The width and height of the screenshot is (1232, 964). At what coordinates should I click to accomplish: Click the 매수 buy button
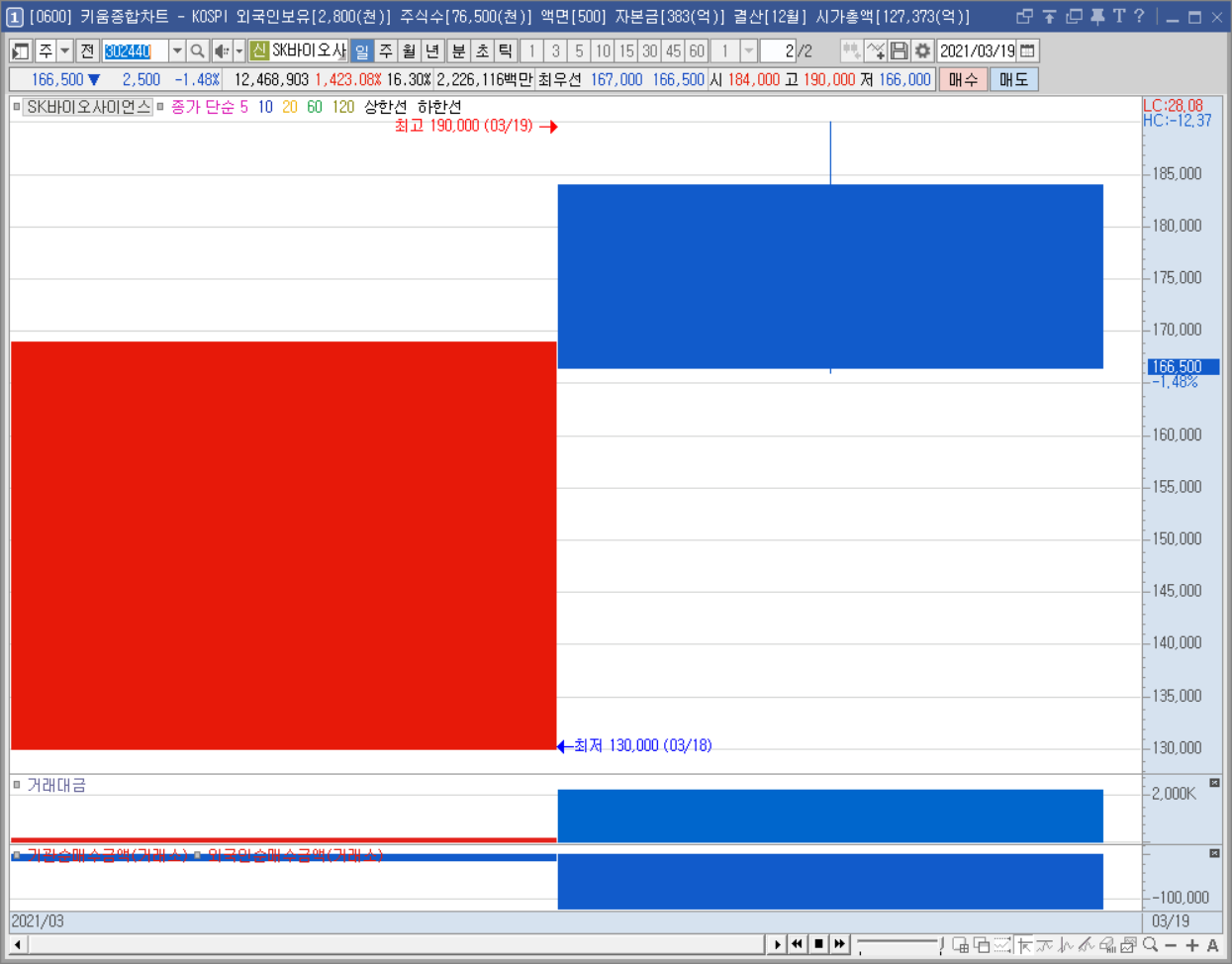click(x=963, y=79)
